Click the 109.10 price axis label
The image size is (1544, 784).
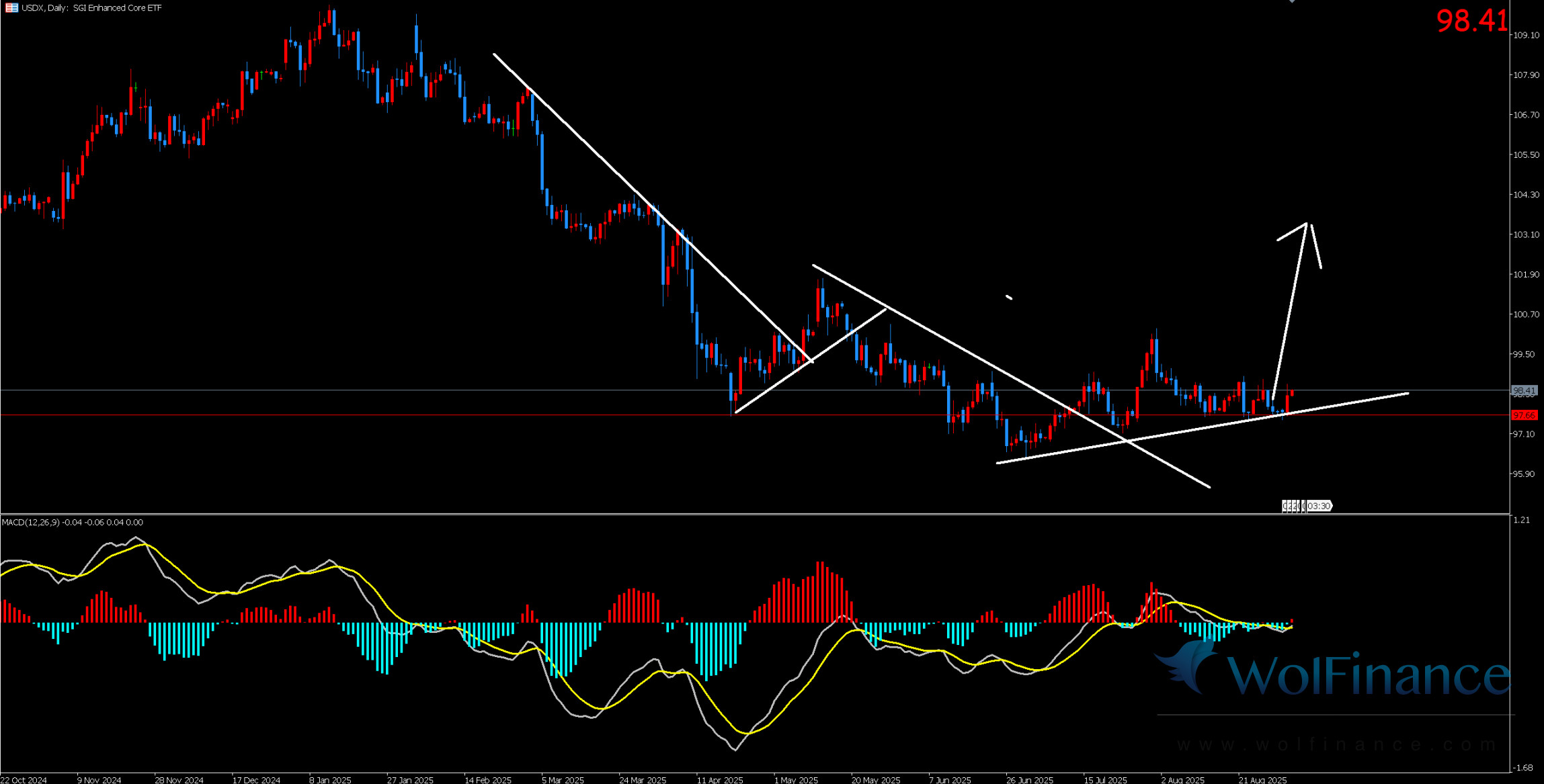(1525, 35)
